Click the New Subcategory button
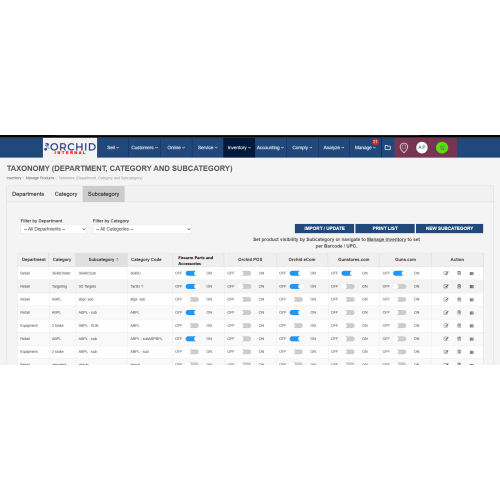This screenshot has width=500, height=500. [449, 228]
